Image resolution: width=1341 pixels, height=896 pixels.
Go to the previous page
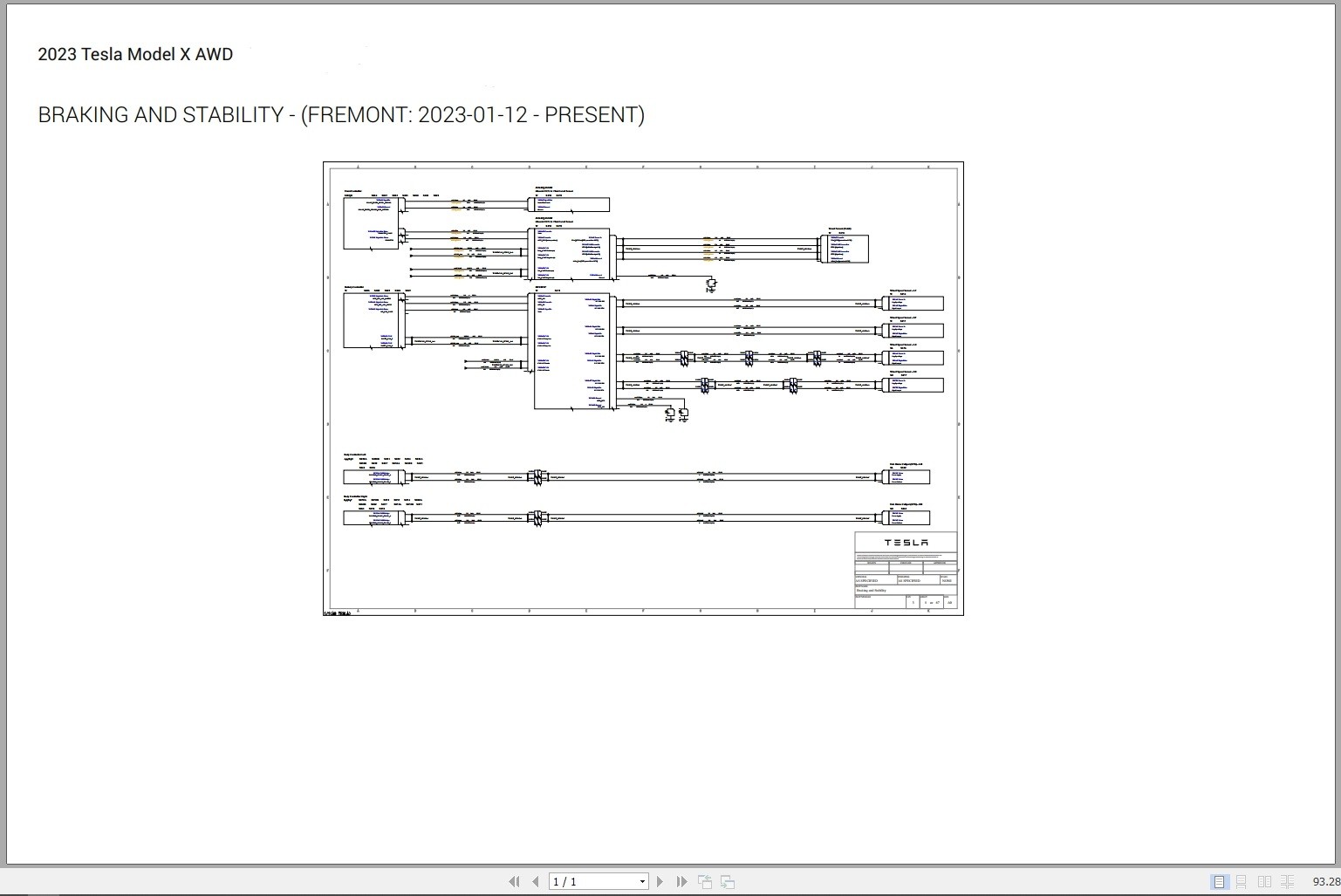coord(536,882)
